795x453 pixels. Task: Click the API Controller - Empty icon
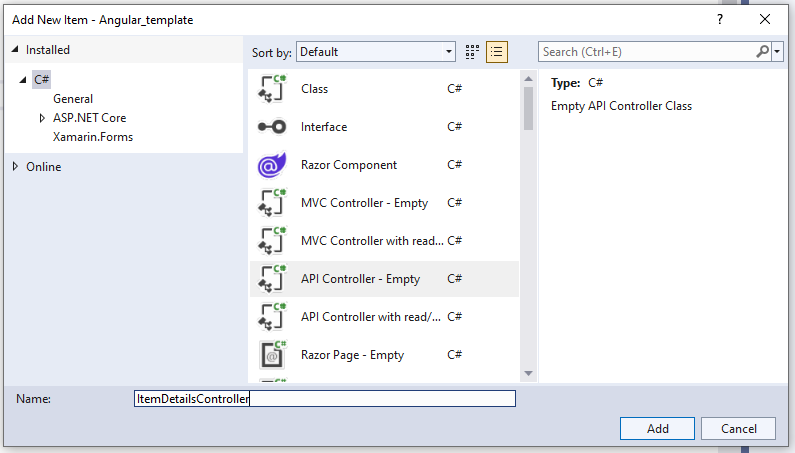click(272, 279)
